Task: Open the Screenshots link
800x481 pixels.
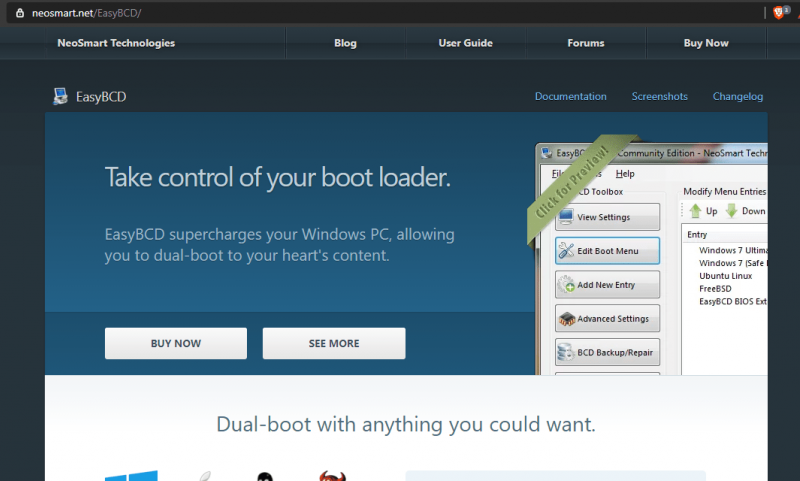Action: point(659,96)
